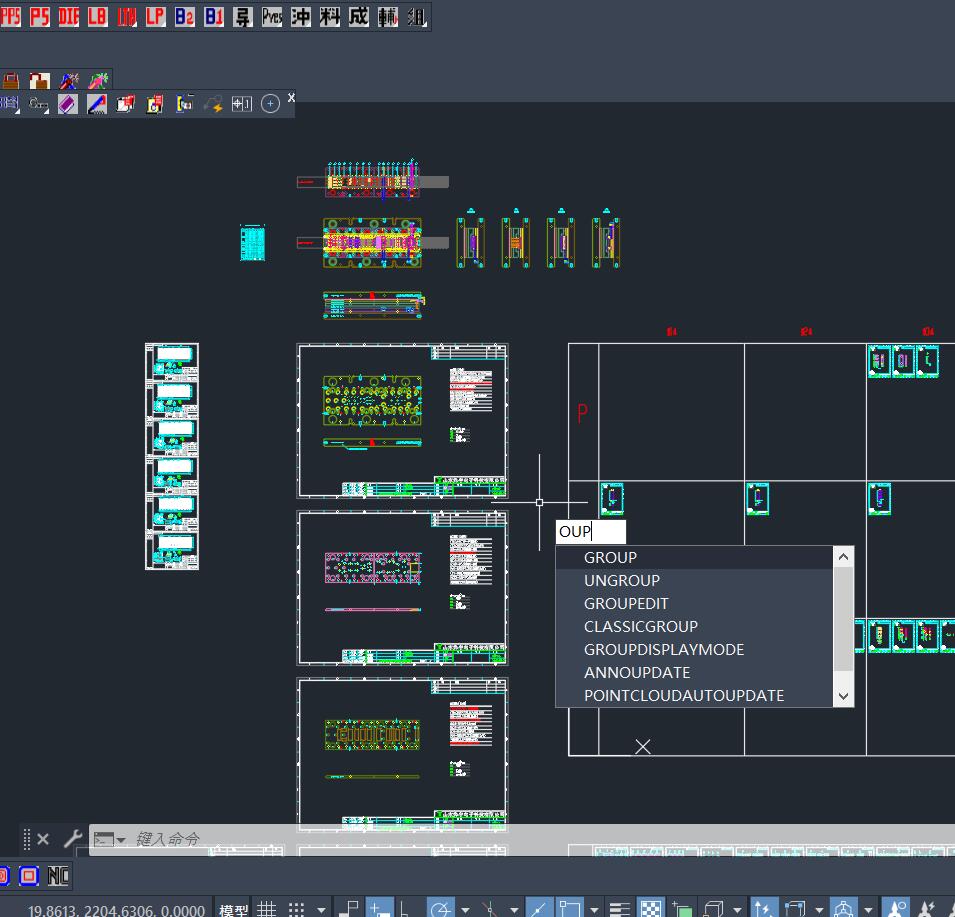Click the suggestion list scroll down arrow
This screenshot has width=955, height=917.
pyautogui.click(x=844, y=697)
